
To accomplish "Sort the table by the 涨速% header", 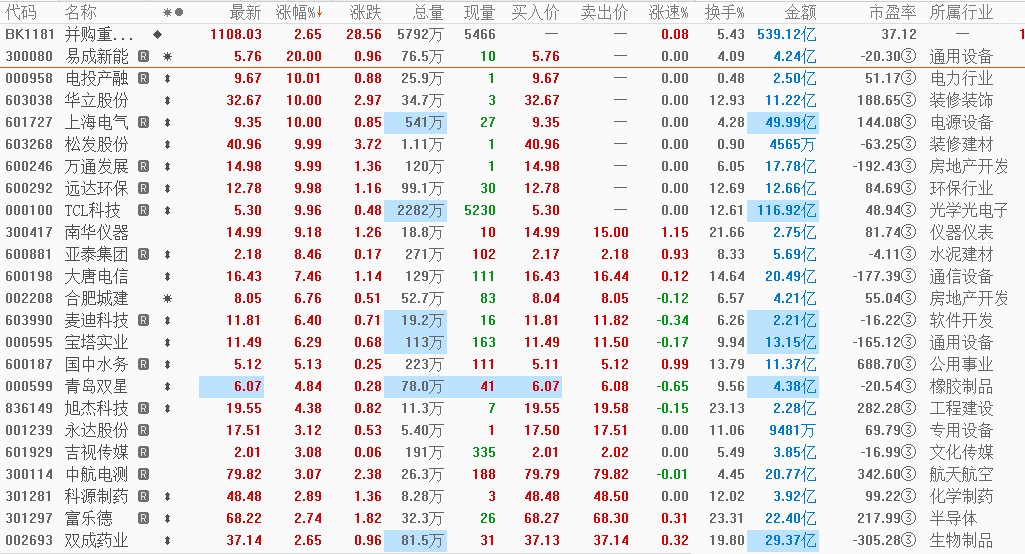I will coord(669,12).
